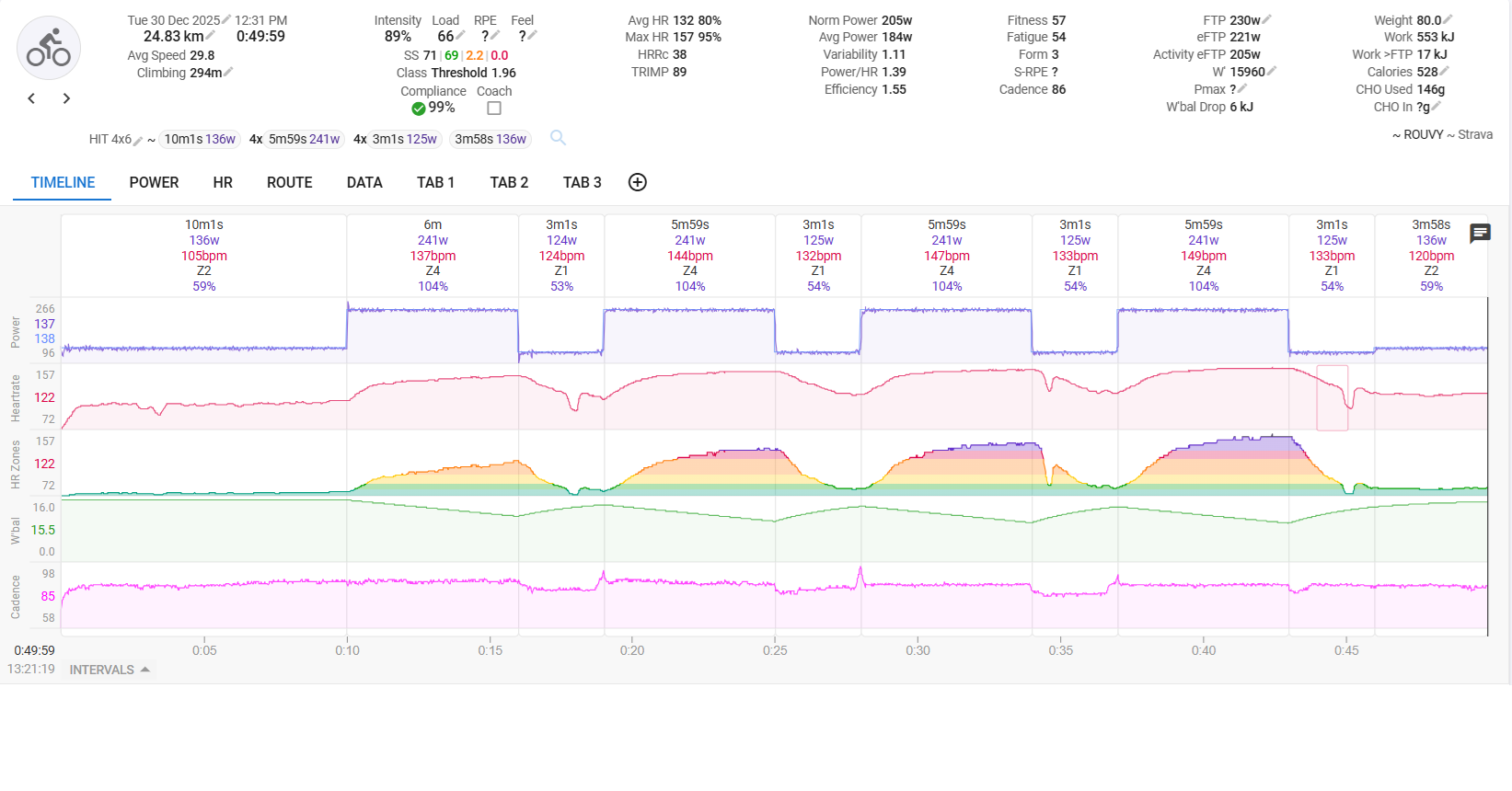The height and width of the screenshot is (791, 1512).
Task: Edit the Weight 80.0 pencil icon
Action: (x=1448, y=19)
